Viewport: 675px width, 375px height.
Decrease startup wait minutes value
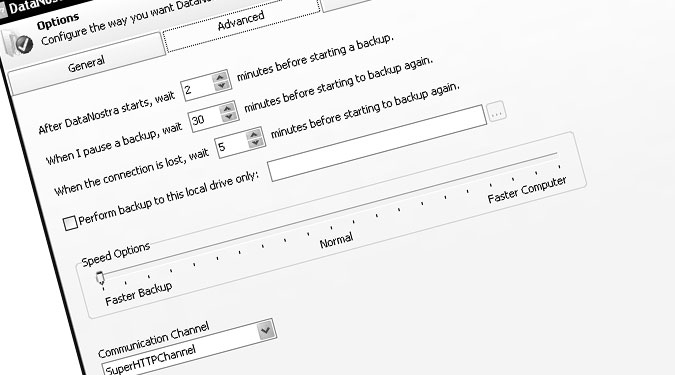222,85
